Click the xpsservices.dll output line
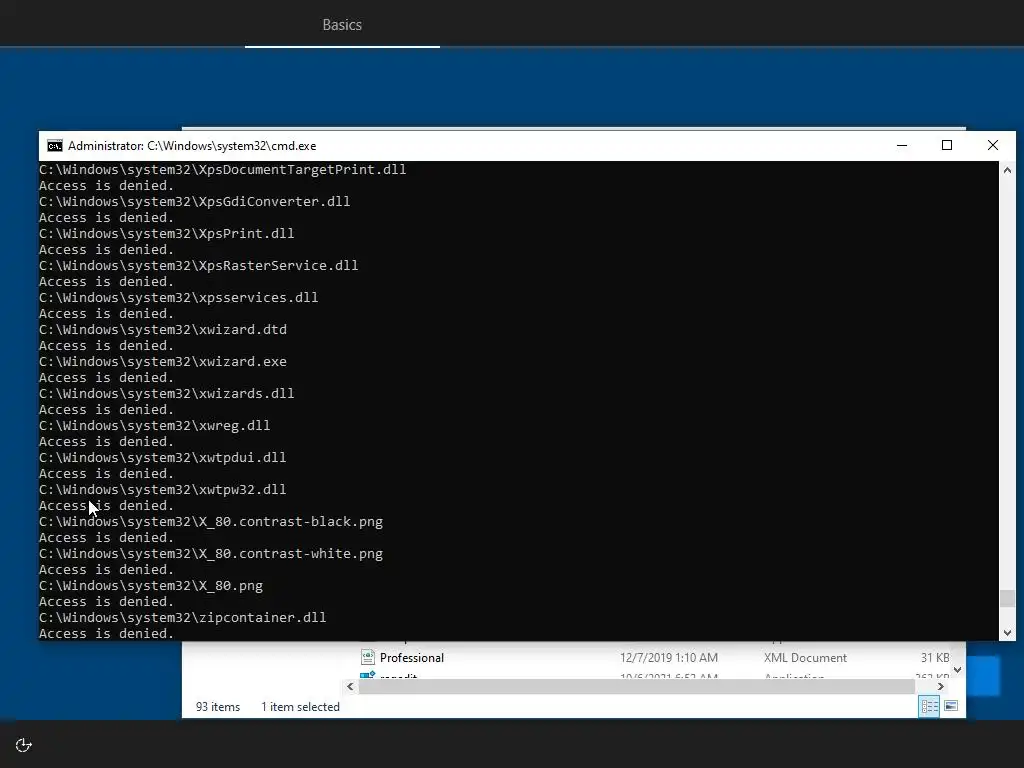The image size is (1024, 768). tap(178, 298)
